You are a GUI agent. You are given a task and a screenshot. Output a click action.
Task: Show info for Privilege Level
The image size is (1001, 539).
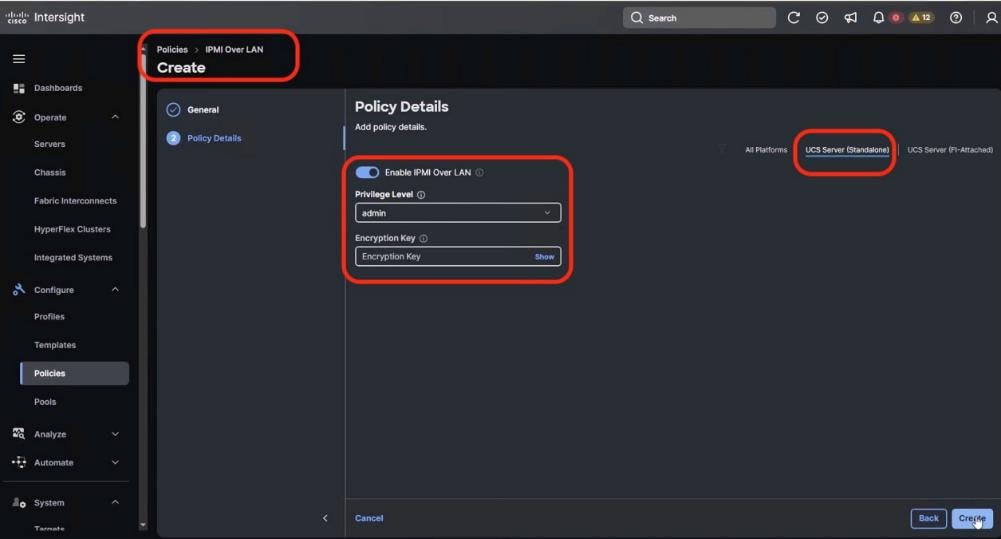[421, 195]
